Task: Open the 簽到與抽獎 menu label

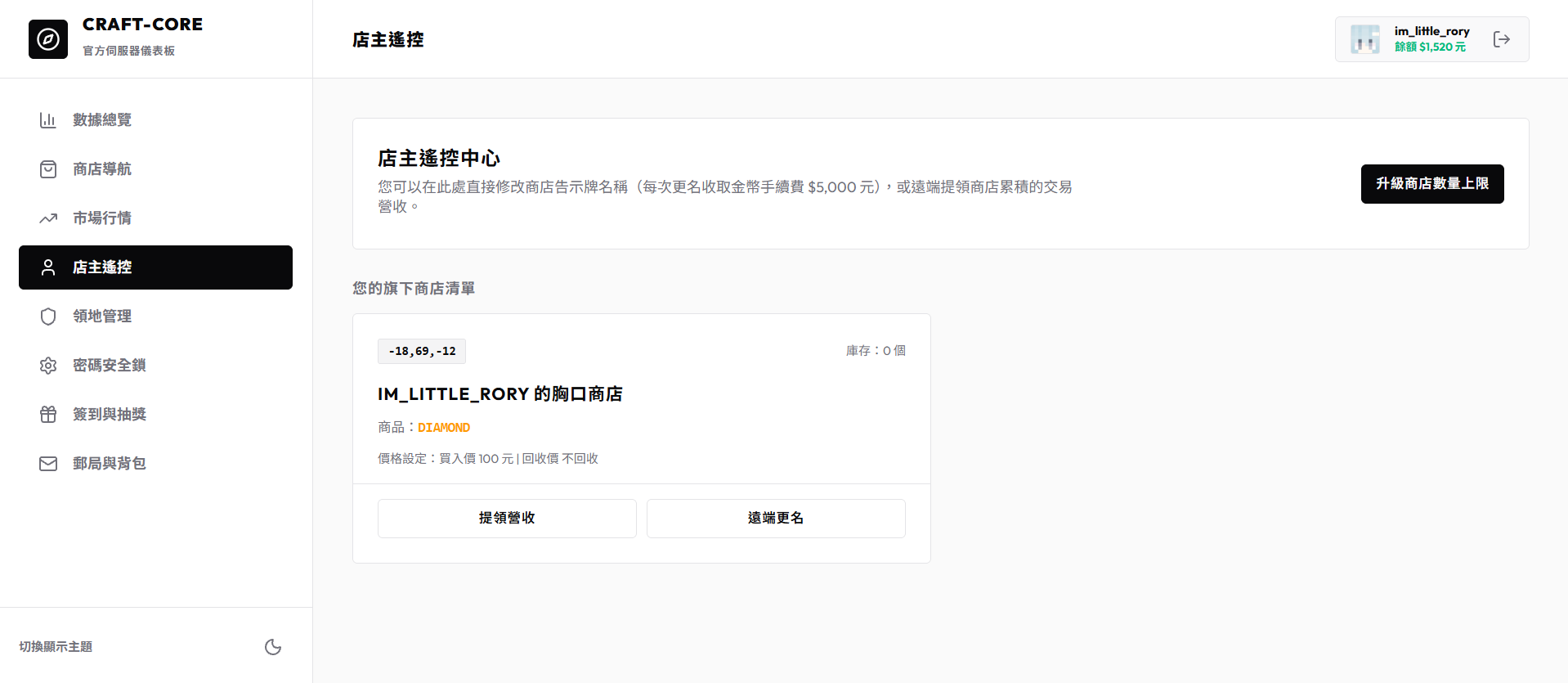Action: [x=110, y=415]
